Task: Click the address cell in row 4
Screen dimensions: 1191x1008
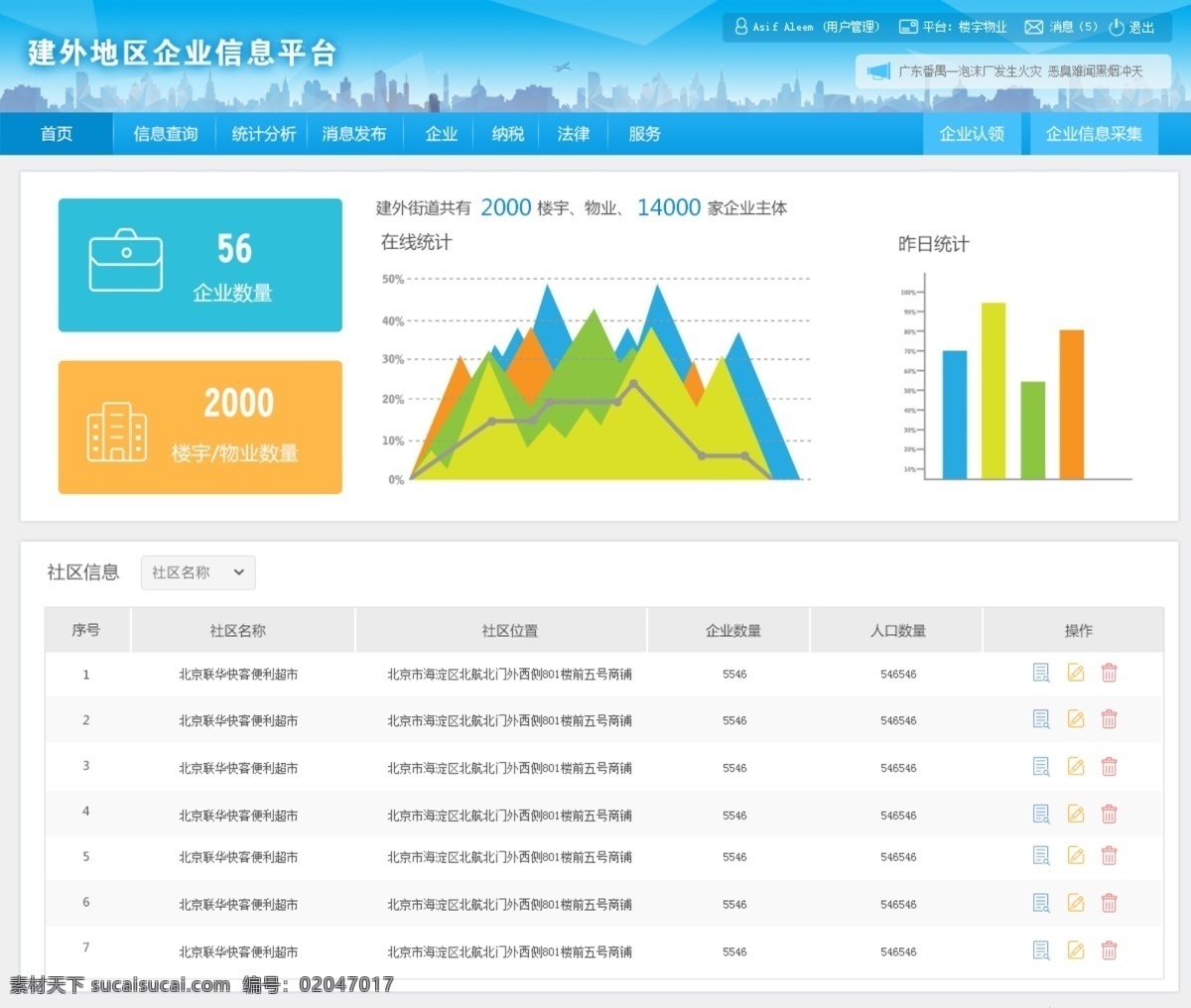Action: point(510,815)
